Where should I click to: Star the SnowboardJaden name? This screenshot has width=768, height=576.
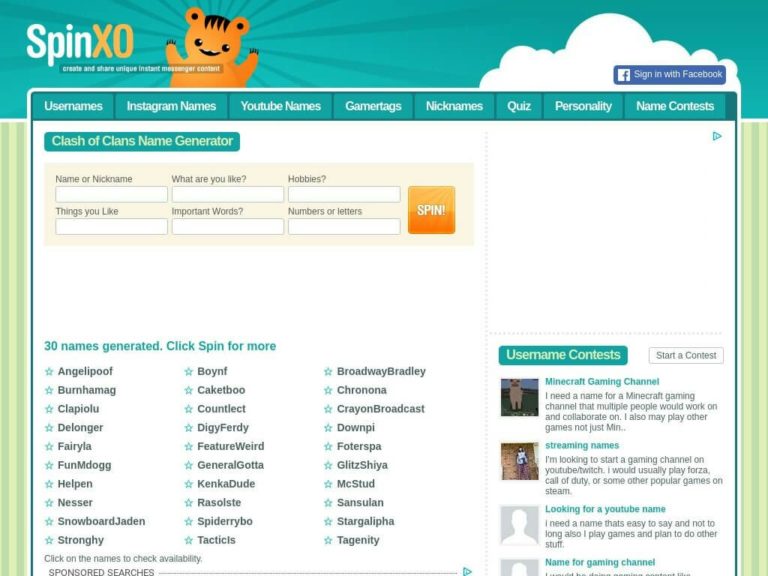pos(49,522)
